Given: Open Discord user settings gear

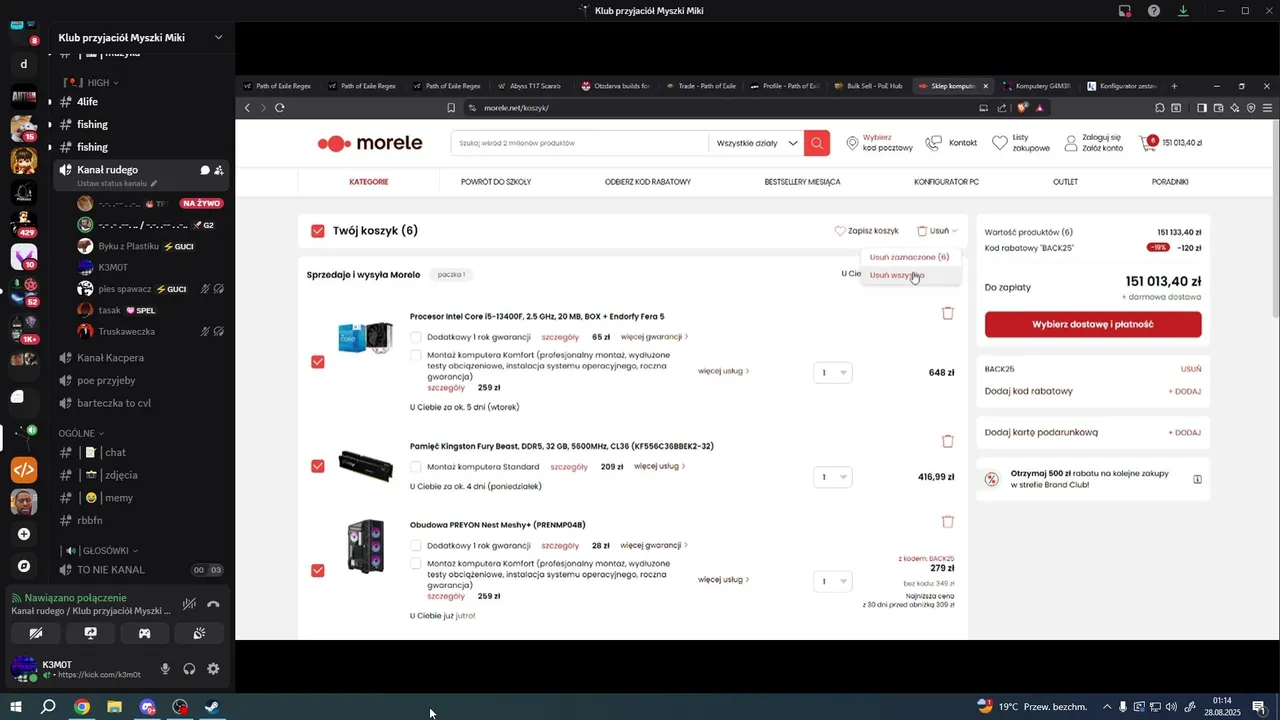Looking at the screenshot, I should click(x=213, y=669).
